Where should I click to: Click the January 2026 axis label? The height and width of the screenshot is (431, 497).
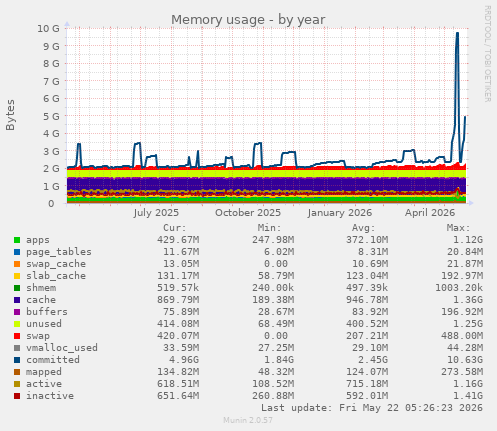pyautogui.click(x=340, y=213)
